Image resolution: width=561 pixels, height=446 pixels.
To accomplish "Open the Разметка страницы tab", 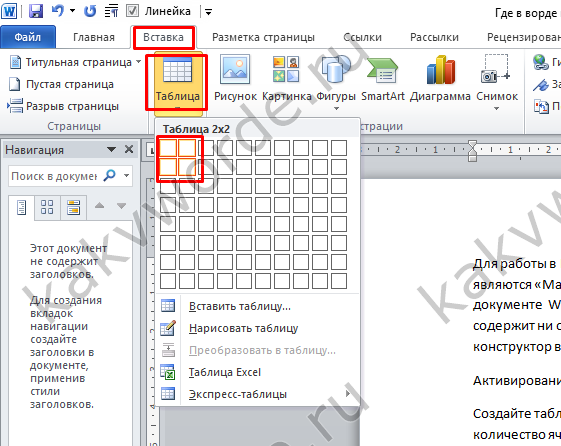I will 263,37.
